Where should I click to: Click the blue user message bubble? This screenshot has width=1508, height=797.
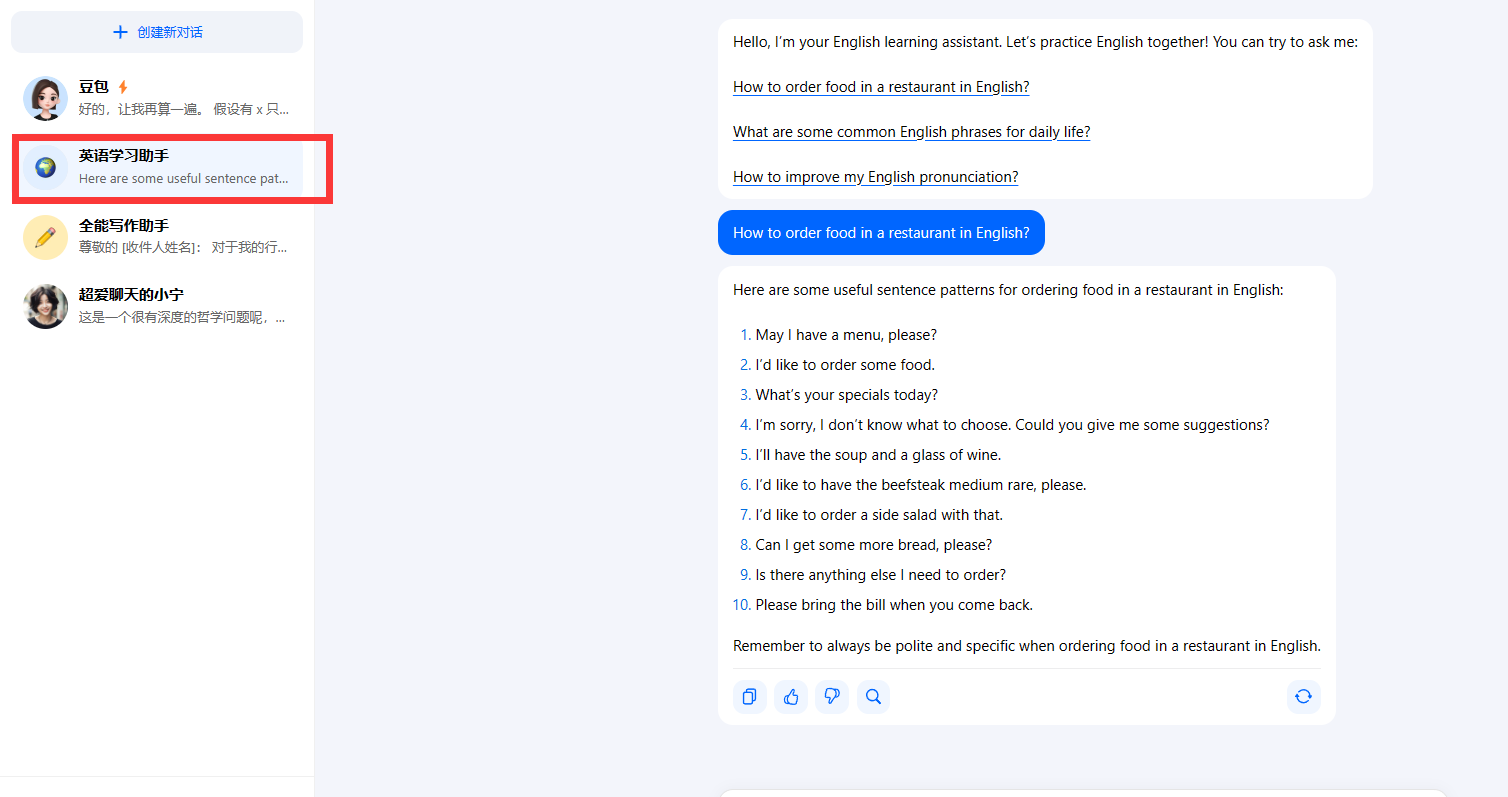tap(880, 233)
